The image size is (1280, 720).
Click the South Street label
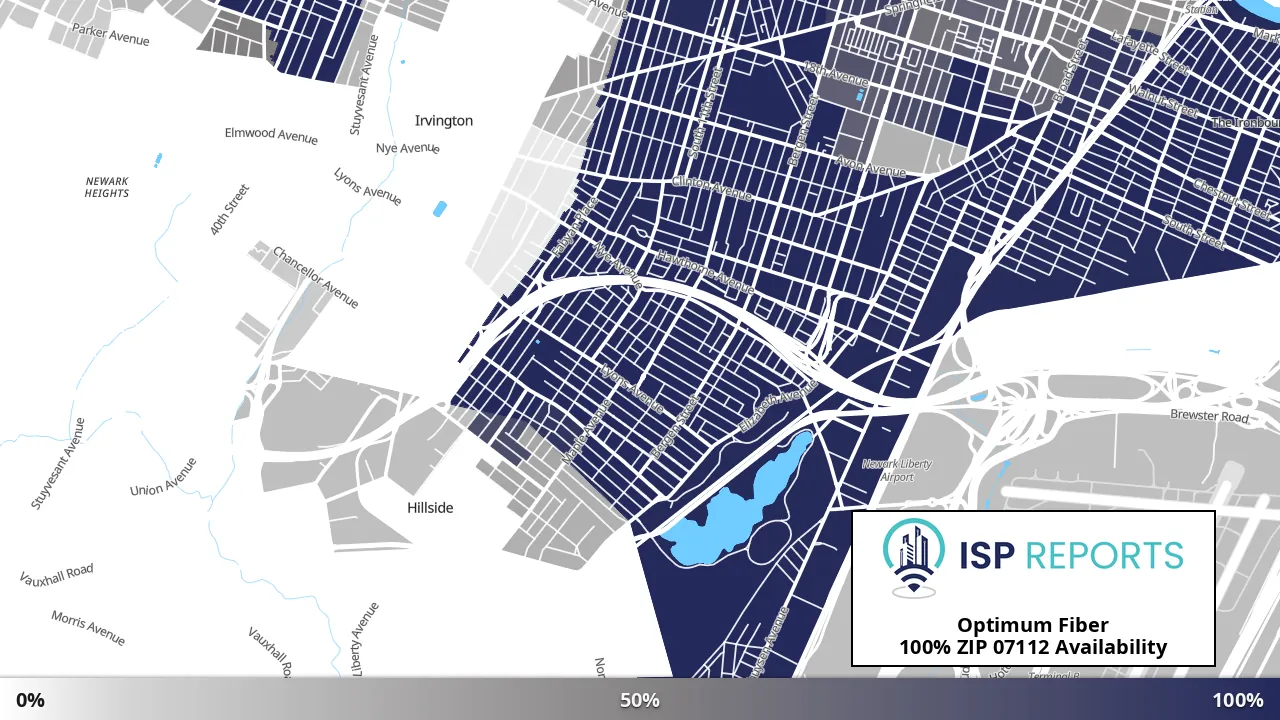point(1193,232)
